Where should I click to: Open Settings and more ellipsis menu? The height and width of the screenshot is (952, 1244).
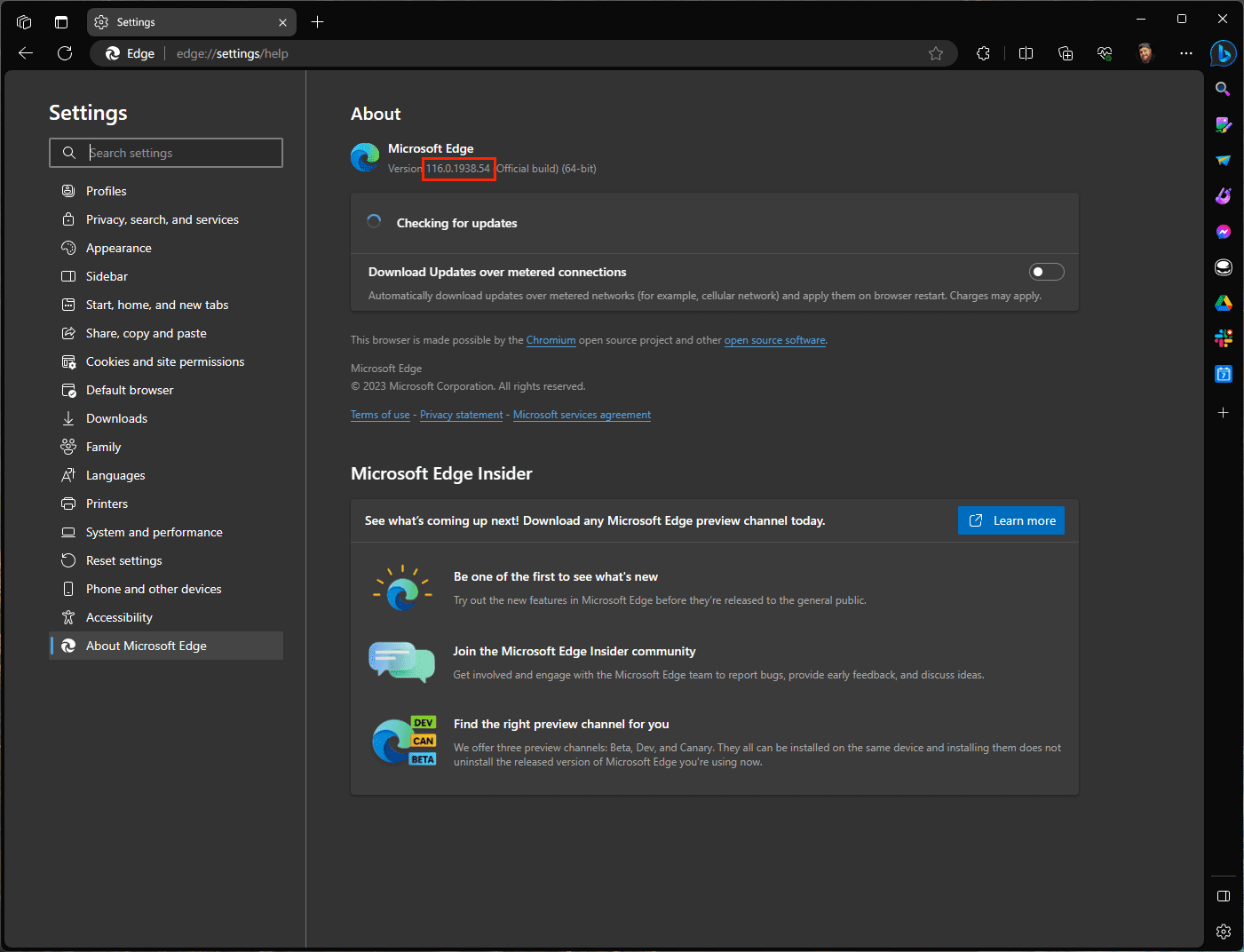pos(1185,53)
